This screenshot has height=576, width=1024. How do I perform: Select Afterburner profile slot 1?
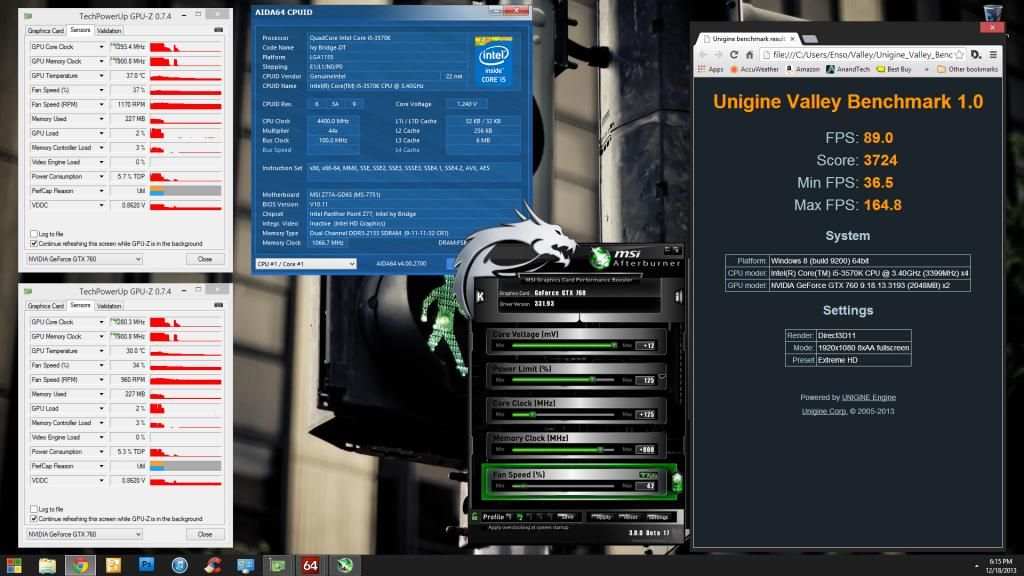coord(509,517)
